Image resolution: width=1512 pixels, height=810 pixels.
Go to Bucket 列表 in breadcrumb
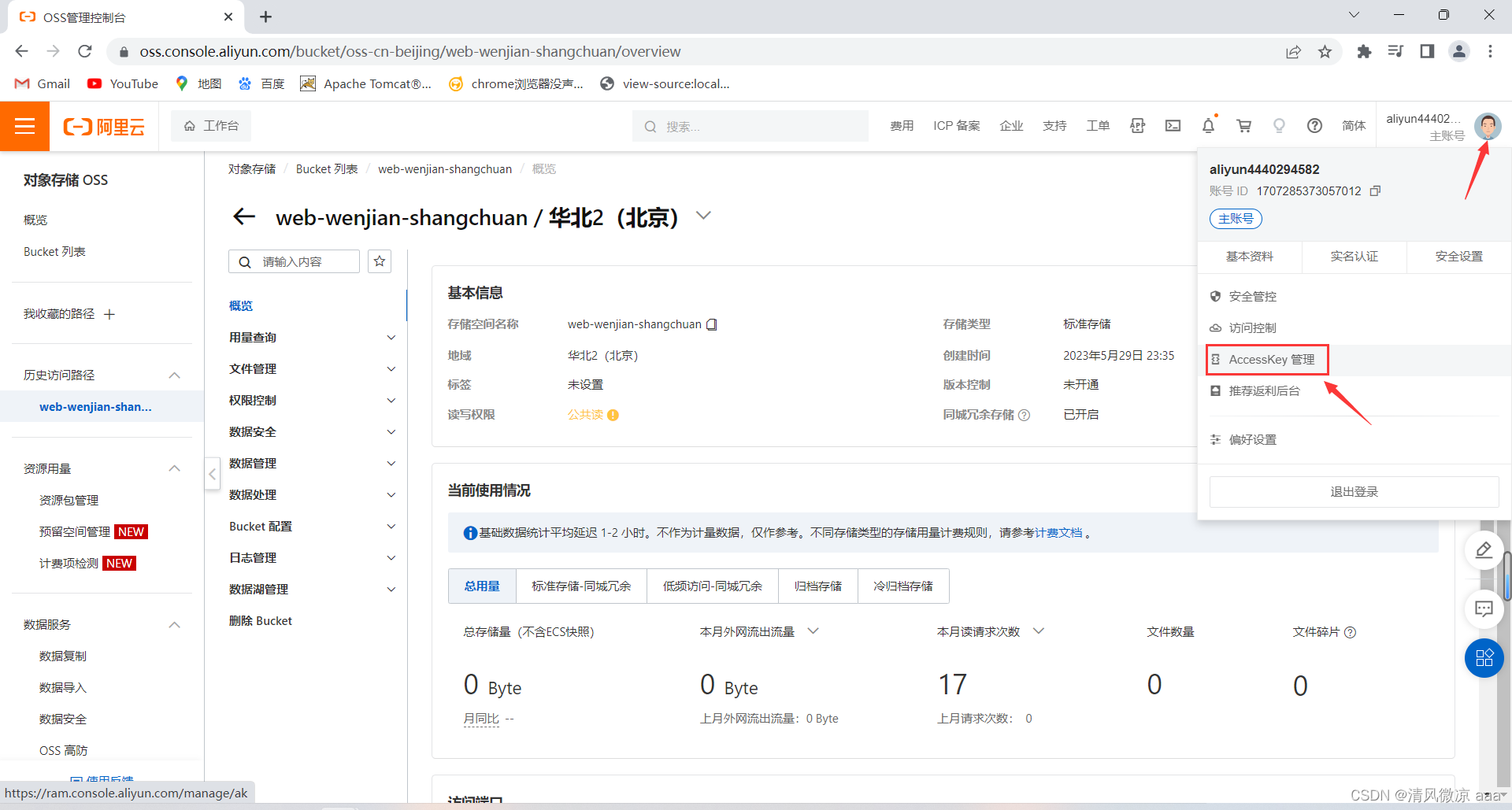coord(327,169)
